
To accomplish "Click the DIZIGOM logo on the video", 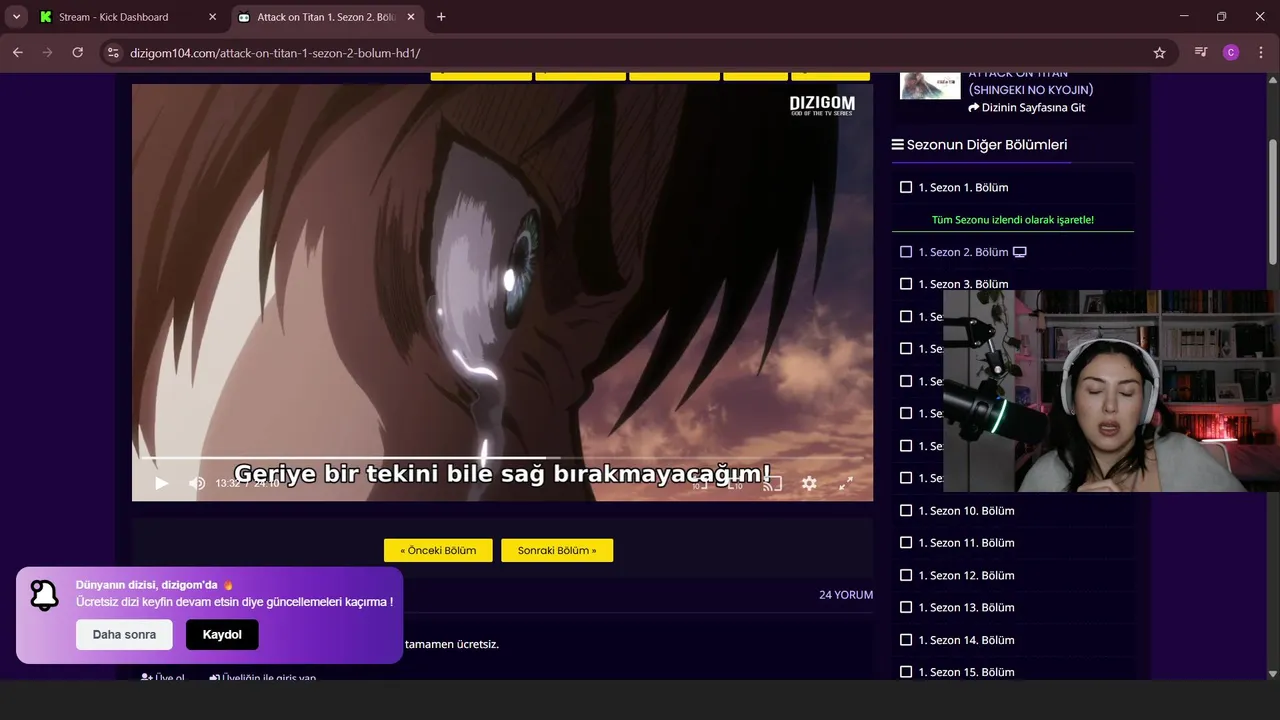I will [822, 106].
